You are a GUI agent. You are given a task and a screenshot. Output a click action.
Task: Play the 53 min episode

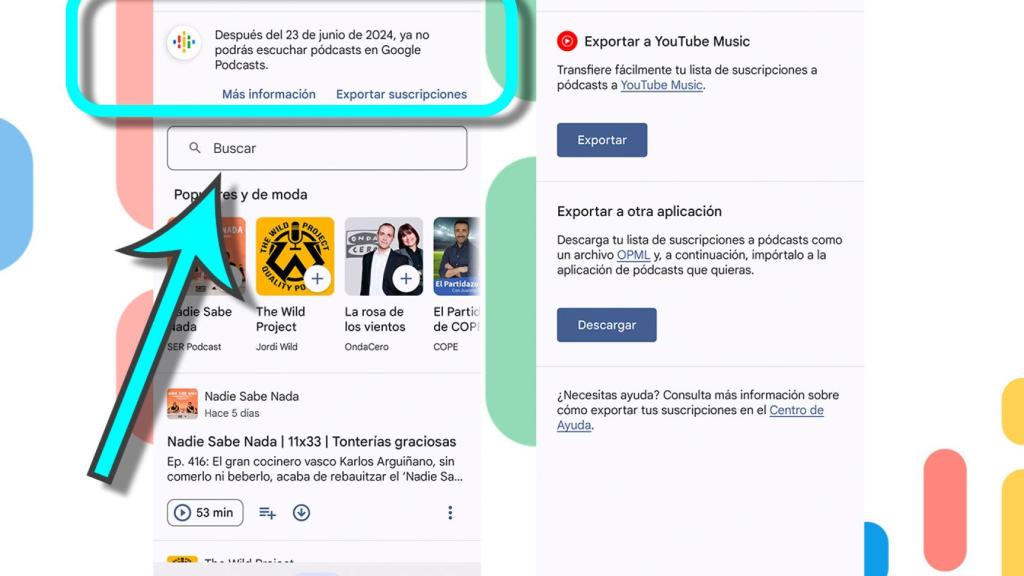(205, 513)
